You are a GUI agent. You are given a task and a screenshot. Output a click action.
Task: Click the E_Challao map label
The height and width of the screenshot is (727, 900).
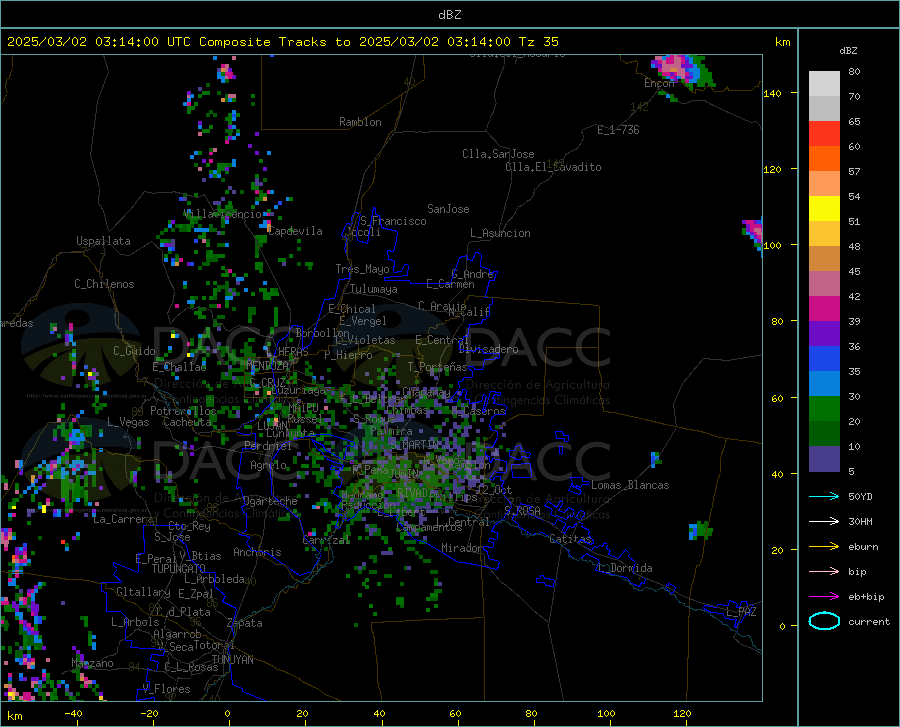tap(179, 367)
